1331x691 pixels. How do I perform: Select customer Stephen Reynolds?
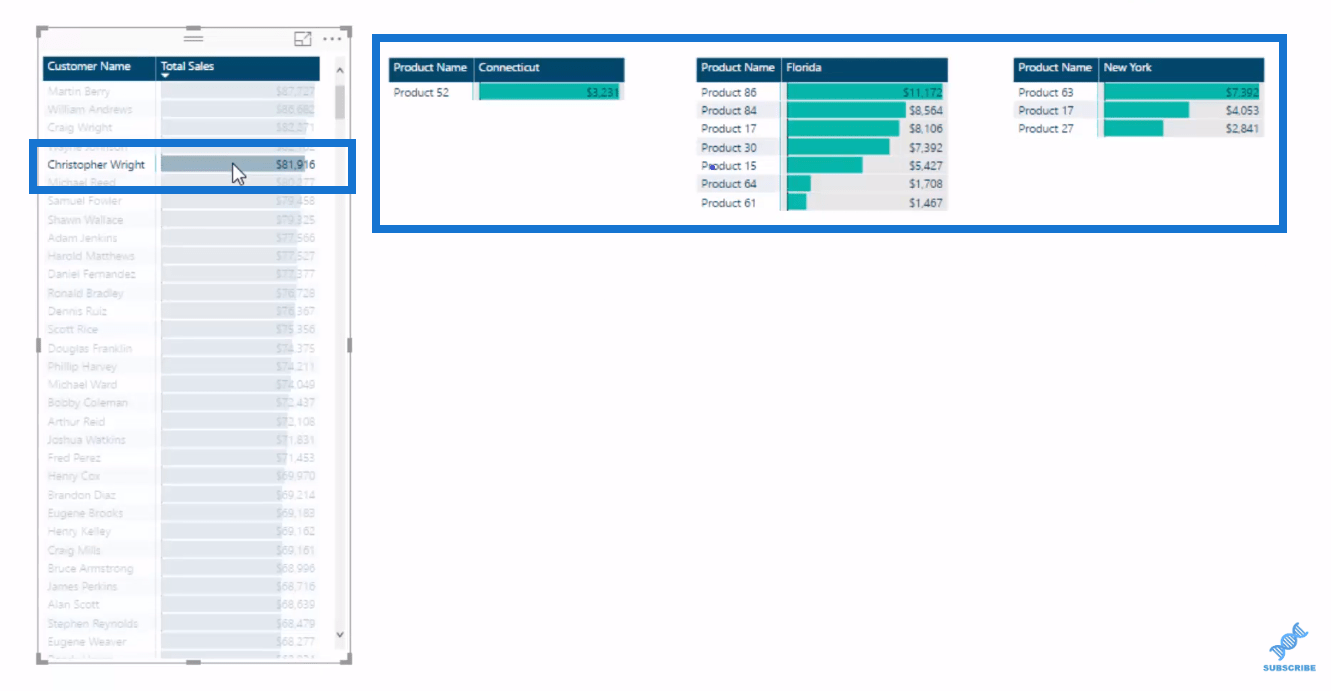[92, 623]
